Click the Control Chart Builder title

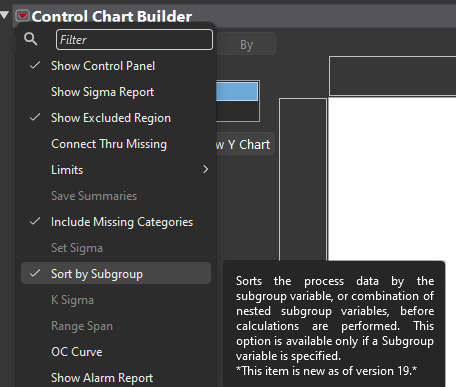[112, 16]
